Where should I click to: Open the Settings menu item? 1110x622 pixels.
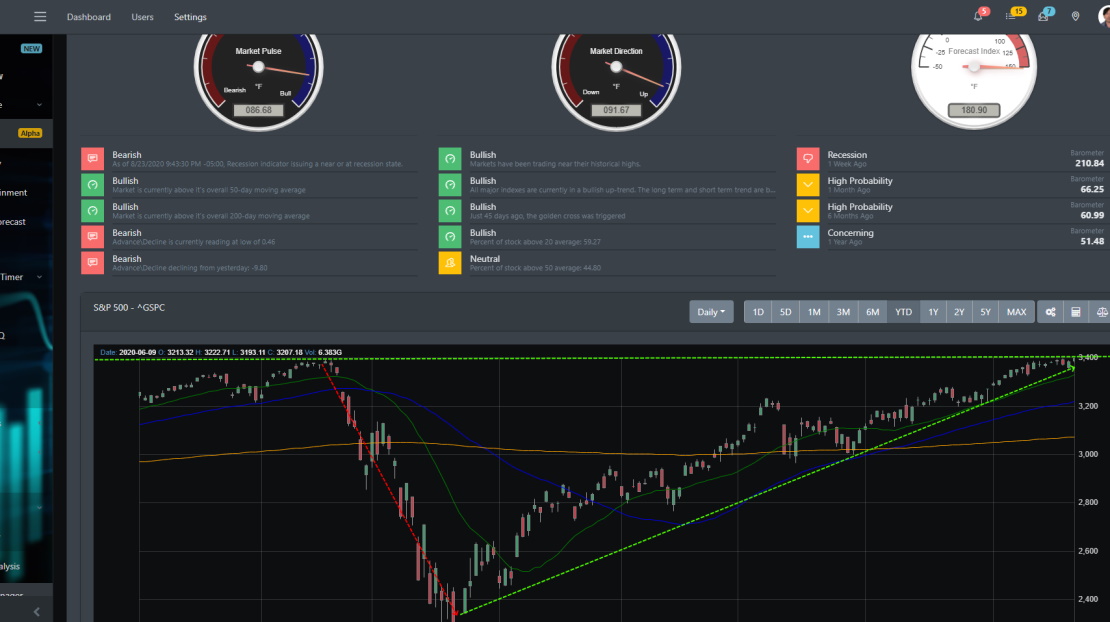click(190, 17)
